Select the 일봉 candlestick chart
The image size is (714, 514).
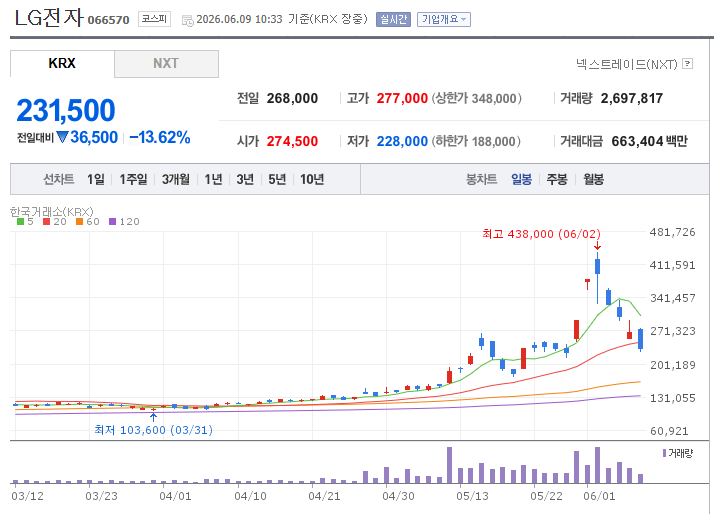(521, 179)
